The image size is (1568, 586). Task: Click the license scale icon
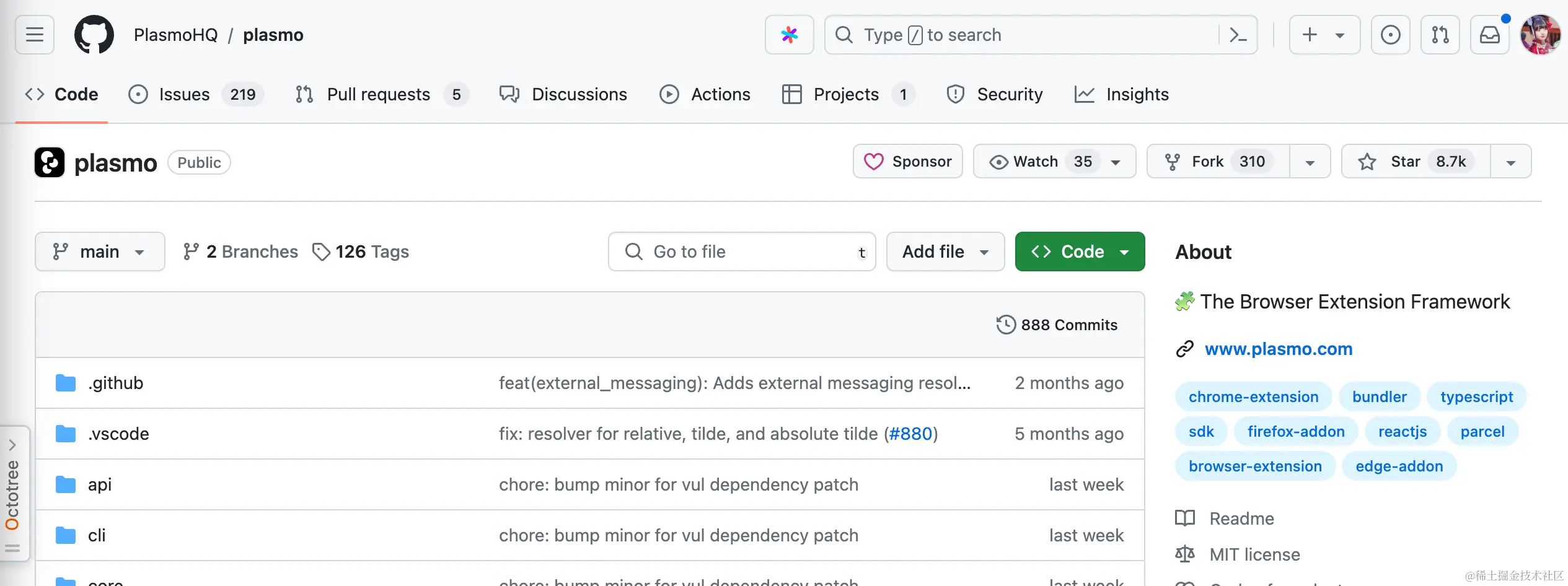[1184, 554]
